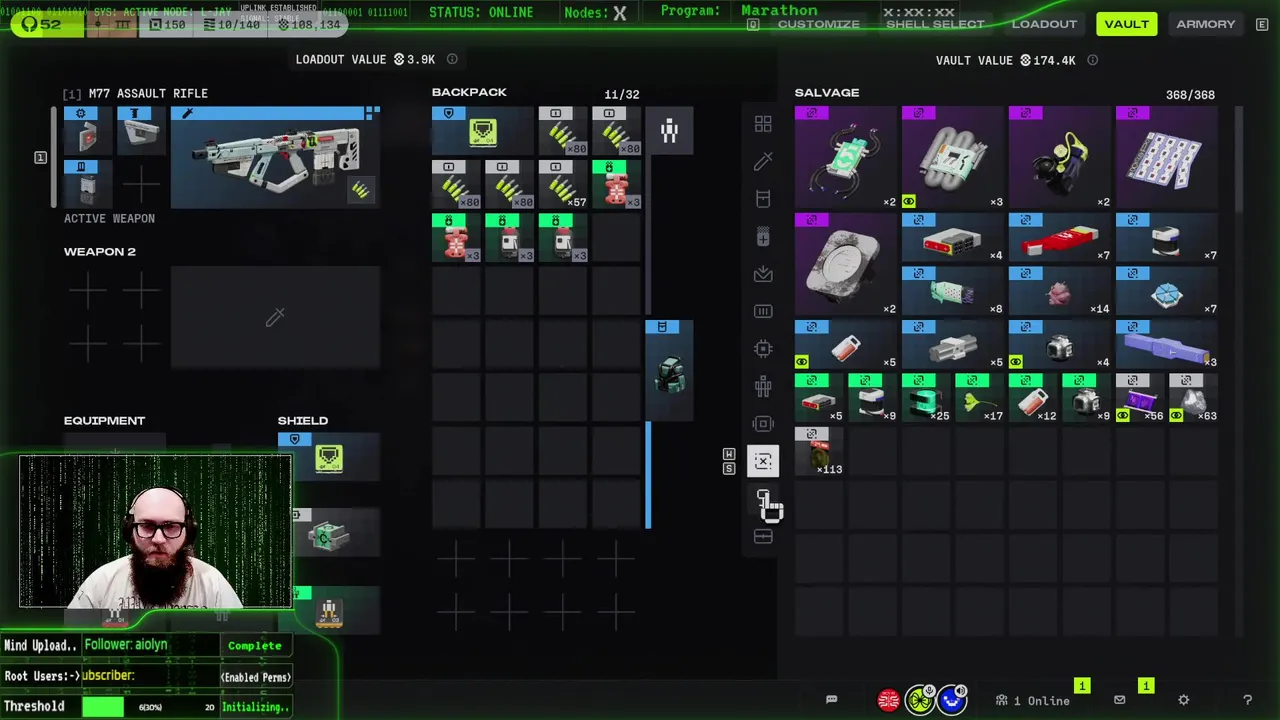Click the bottom-most filter icon under salvage
1280x720 pixels.
[763, 537]
